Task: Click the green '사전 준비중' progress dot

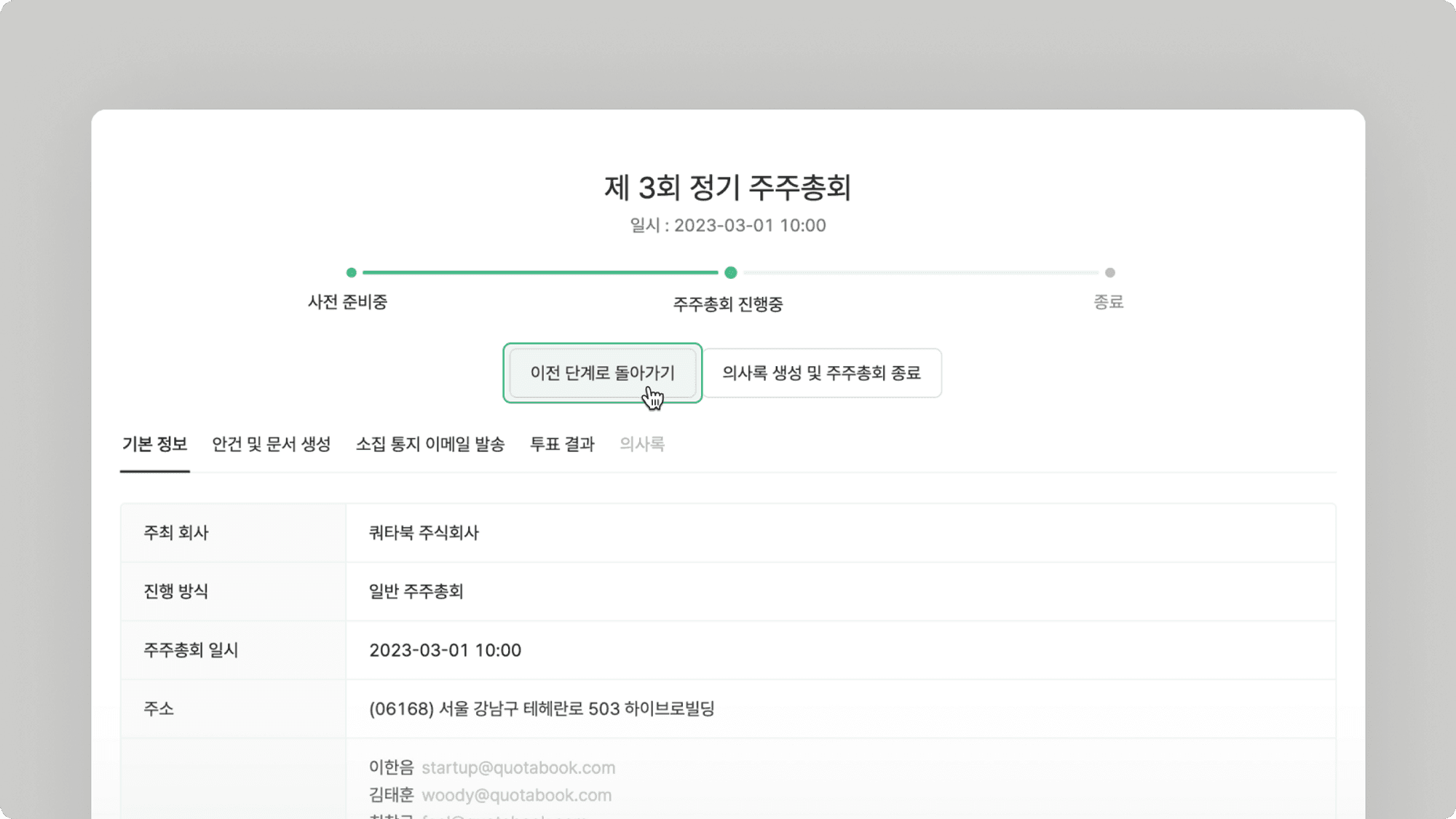Action: (352, 273)
